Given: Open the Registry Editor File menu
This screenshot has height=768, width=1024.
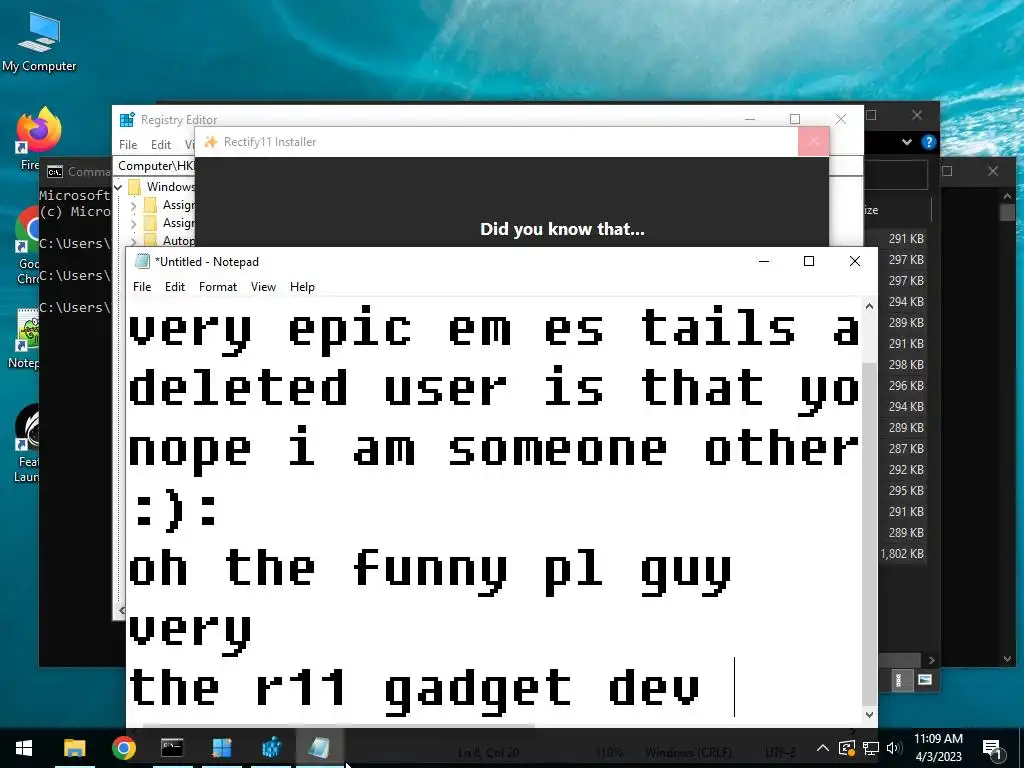Looking at the screenshot, I should click(x=128, y=144).
